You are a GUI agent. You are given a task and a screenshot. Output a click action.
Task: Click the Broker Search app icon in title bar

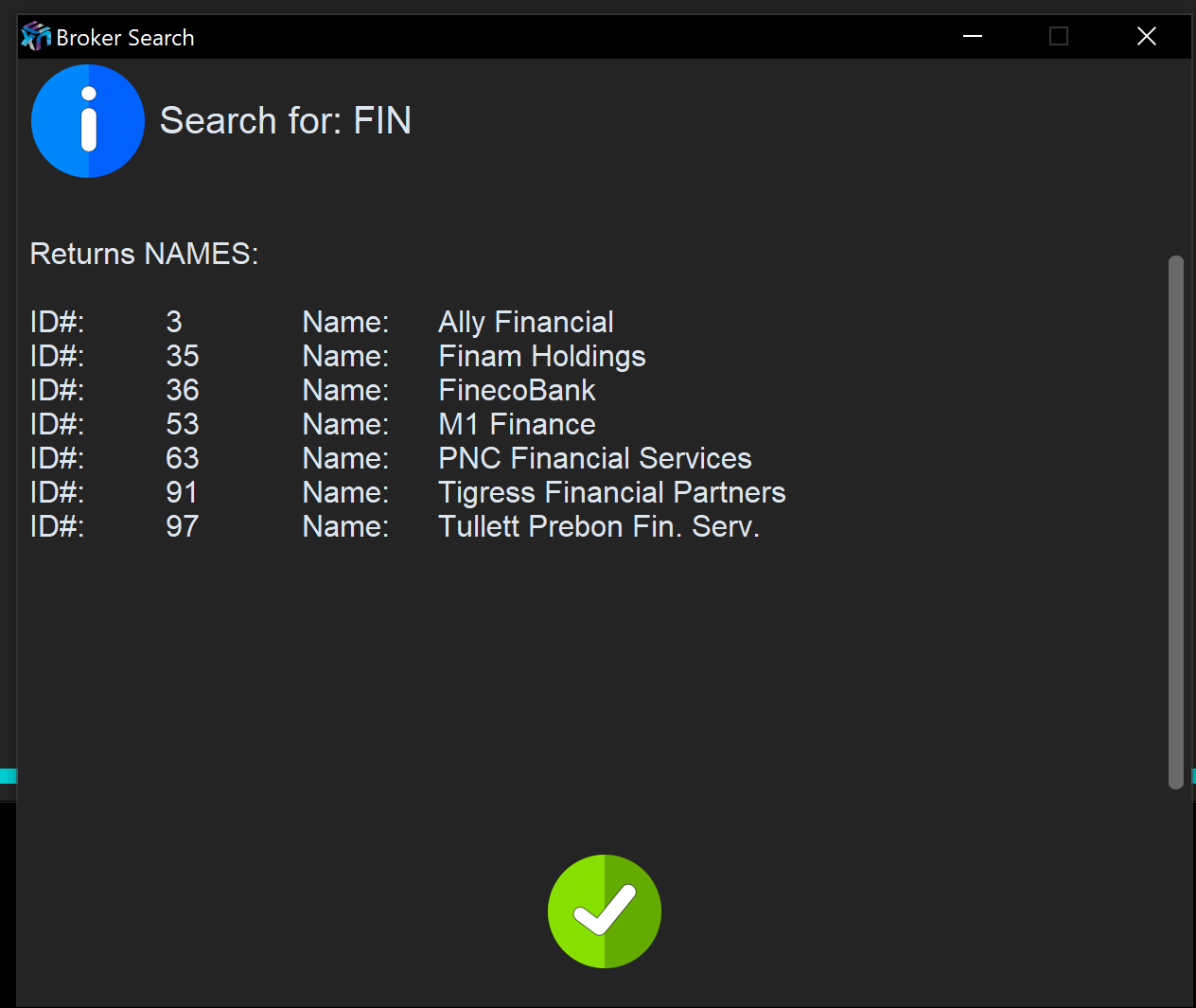pos(35,37)
